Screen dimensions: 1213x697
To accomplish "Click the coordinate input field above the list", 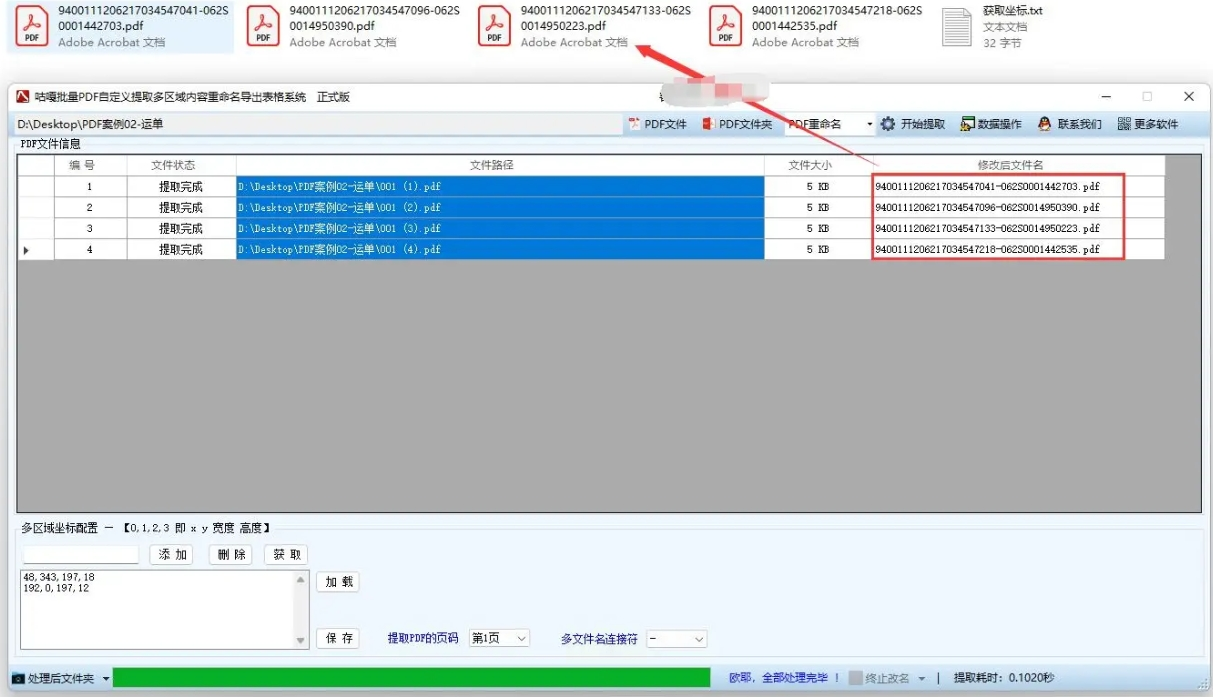I will [x=81, y=555].
